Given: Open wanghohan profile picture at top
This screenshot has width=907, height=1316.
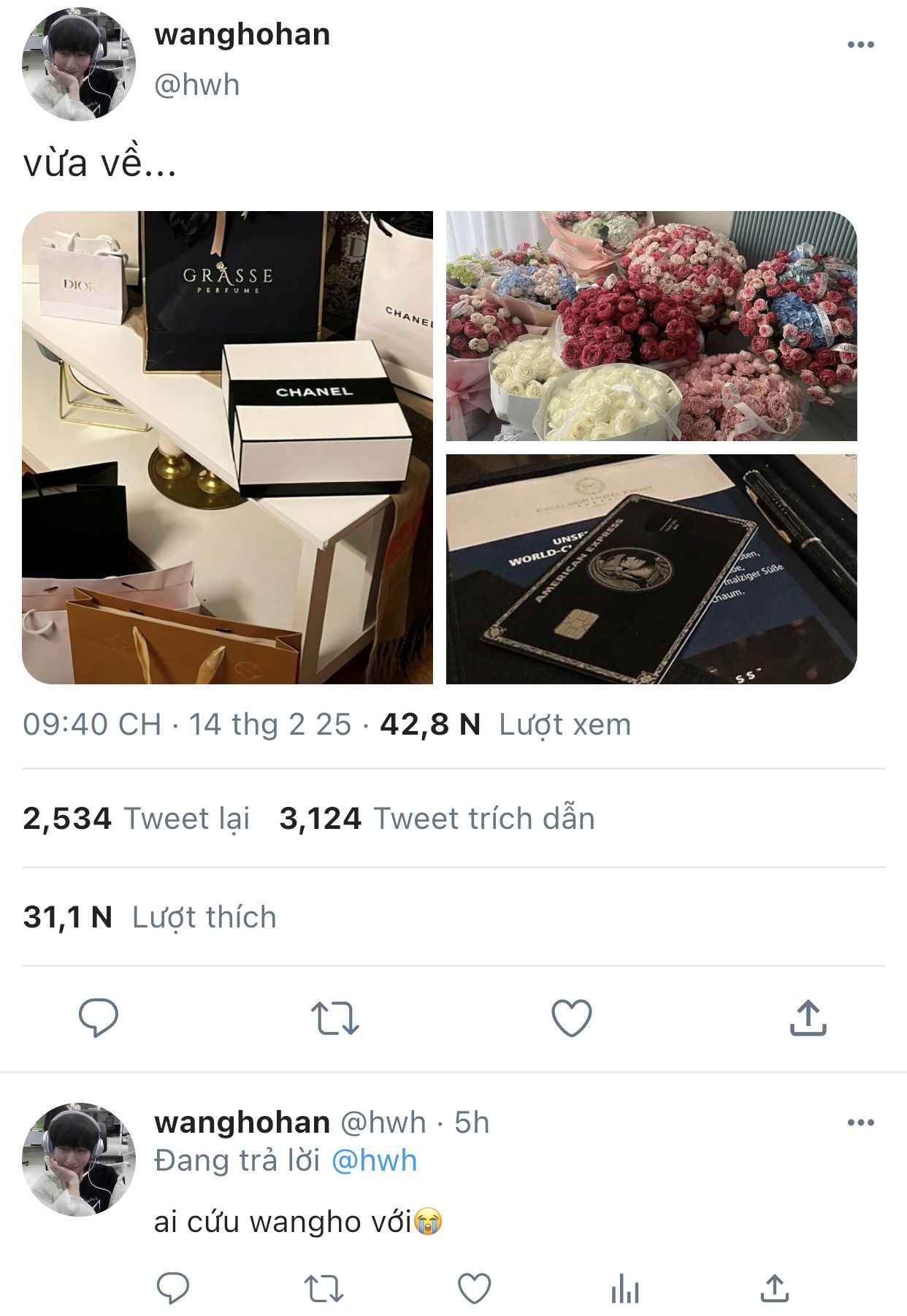Looking at the screenshot, I should pos(79,64).
